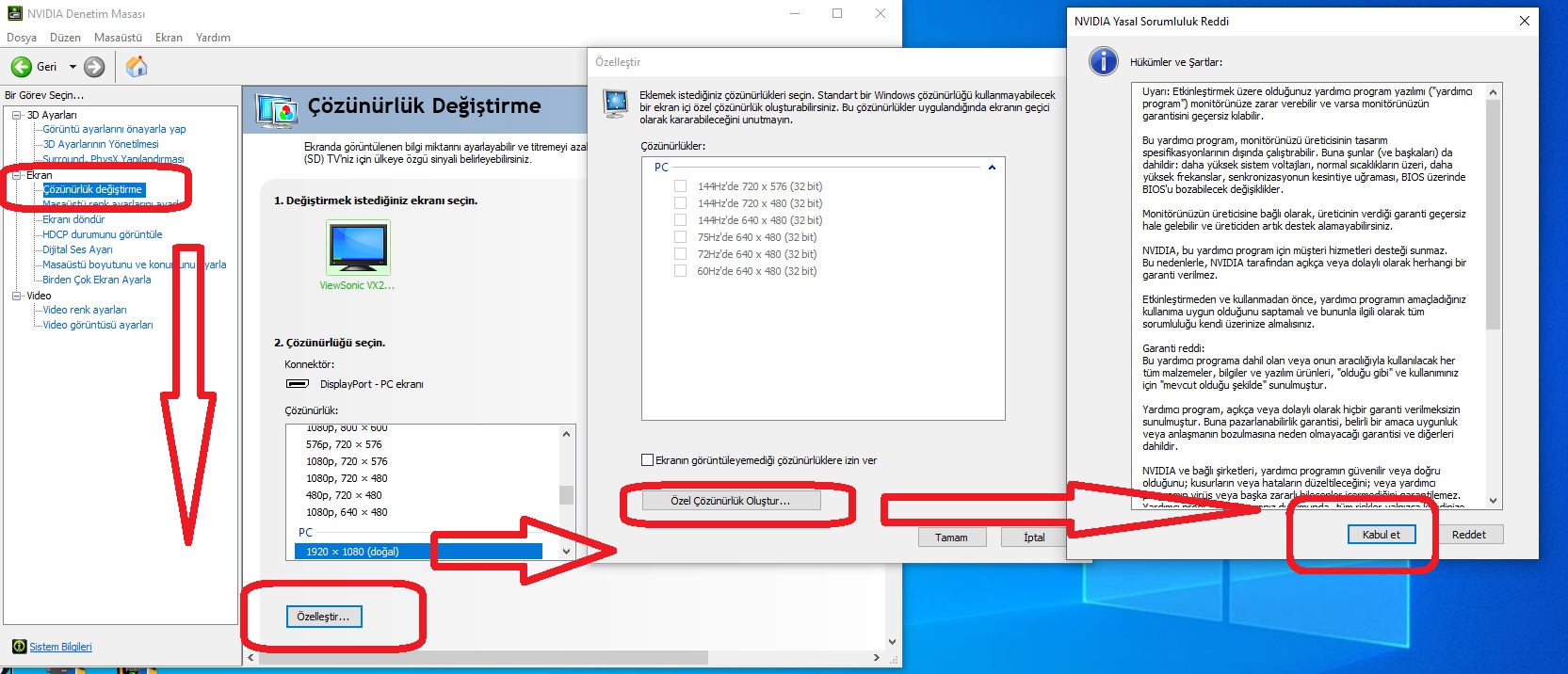The width and height of the screenshot is (1568, 674).
Task: Collapse 3D Ayarları tree node
Action: [x=17, y=115]
